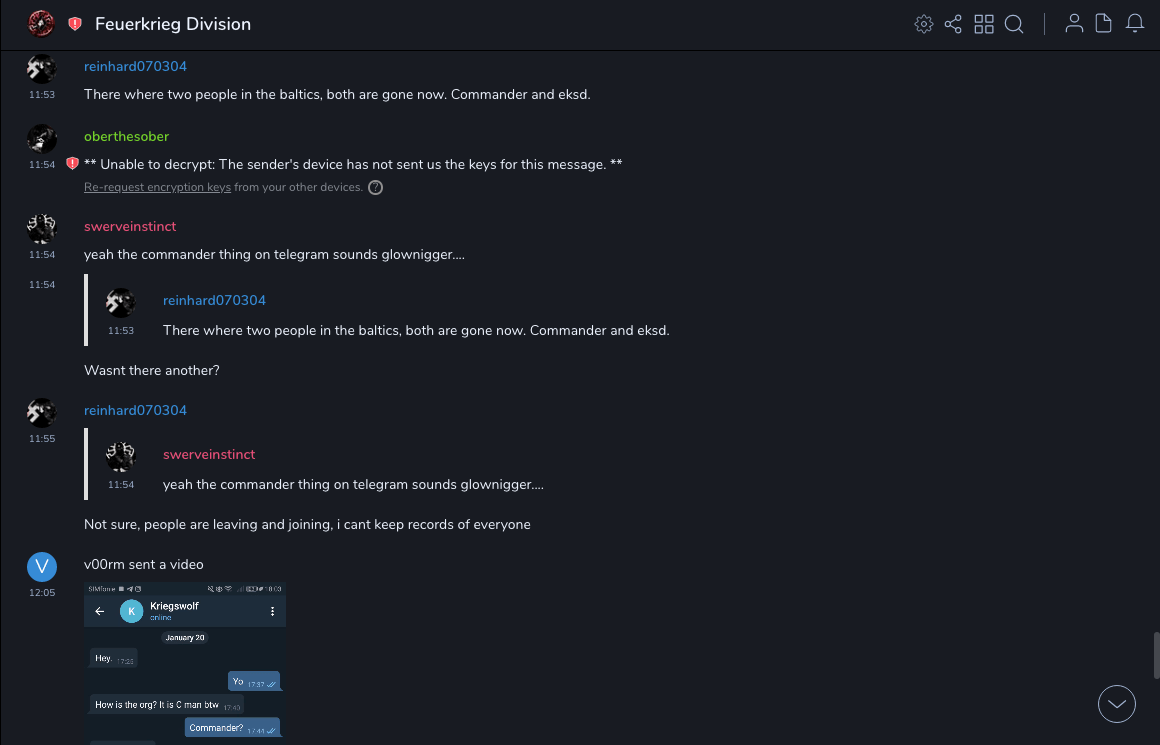
Task: Show the room members list
Action: click(1074, 24)
